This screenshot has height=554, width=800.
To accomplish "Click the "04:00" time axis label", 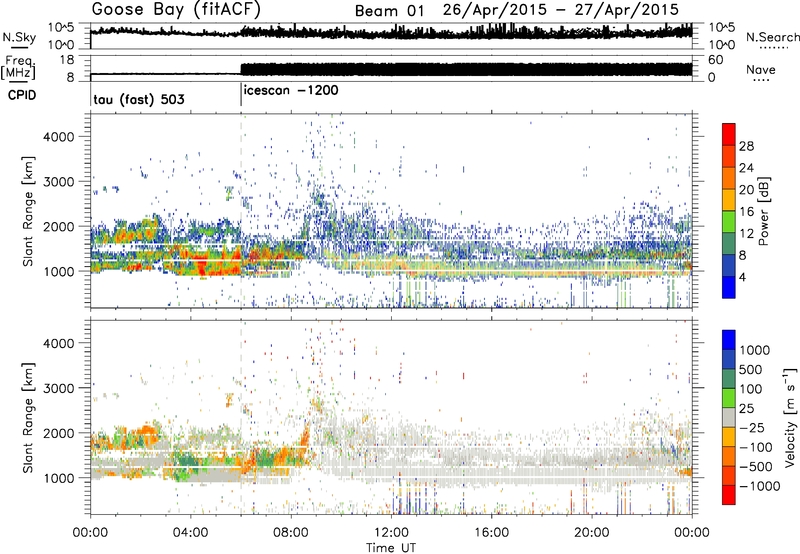I will tap(190, 533).
